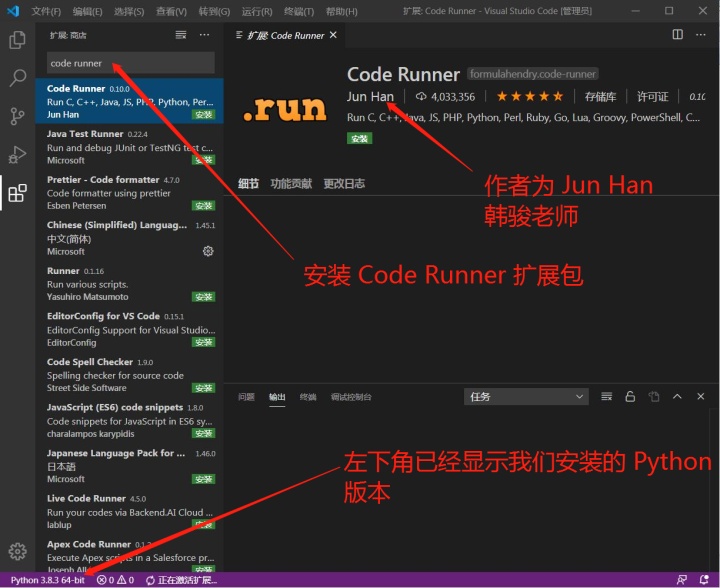The height and width of the screenshot is (588, 720).
Task: Switch to 输出 output panel tab
Action: [277, 397]
